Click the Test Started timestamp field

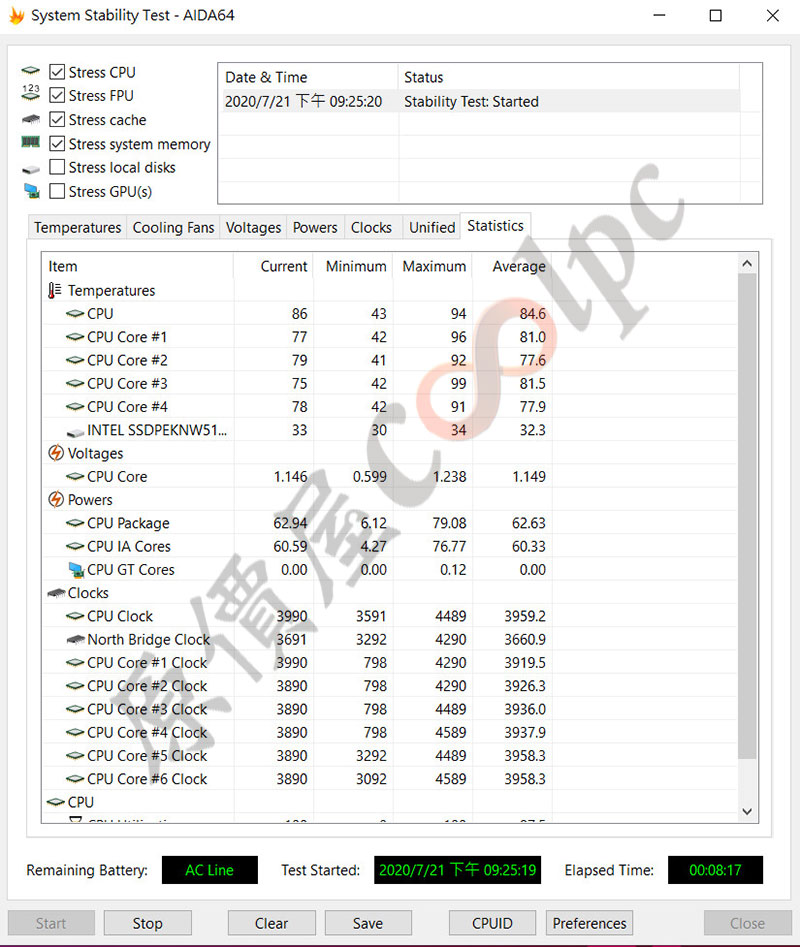457,870
